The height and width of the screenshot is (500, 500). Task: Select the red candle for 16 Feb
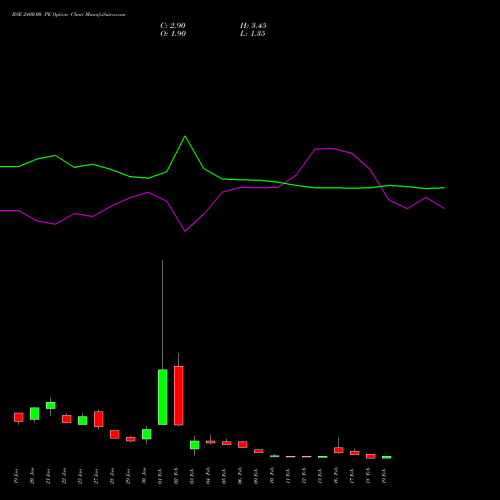(x=338, y=450)
